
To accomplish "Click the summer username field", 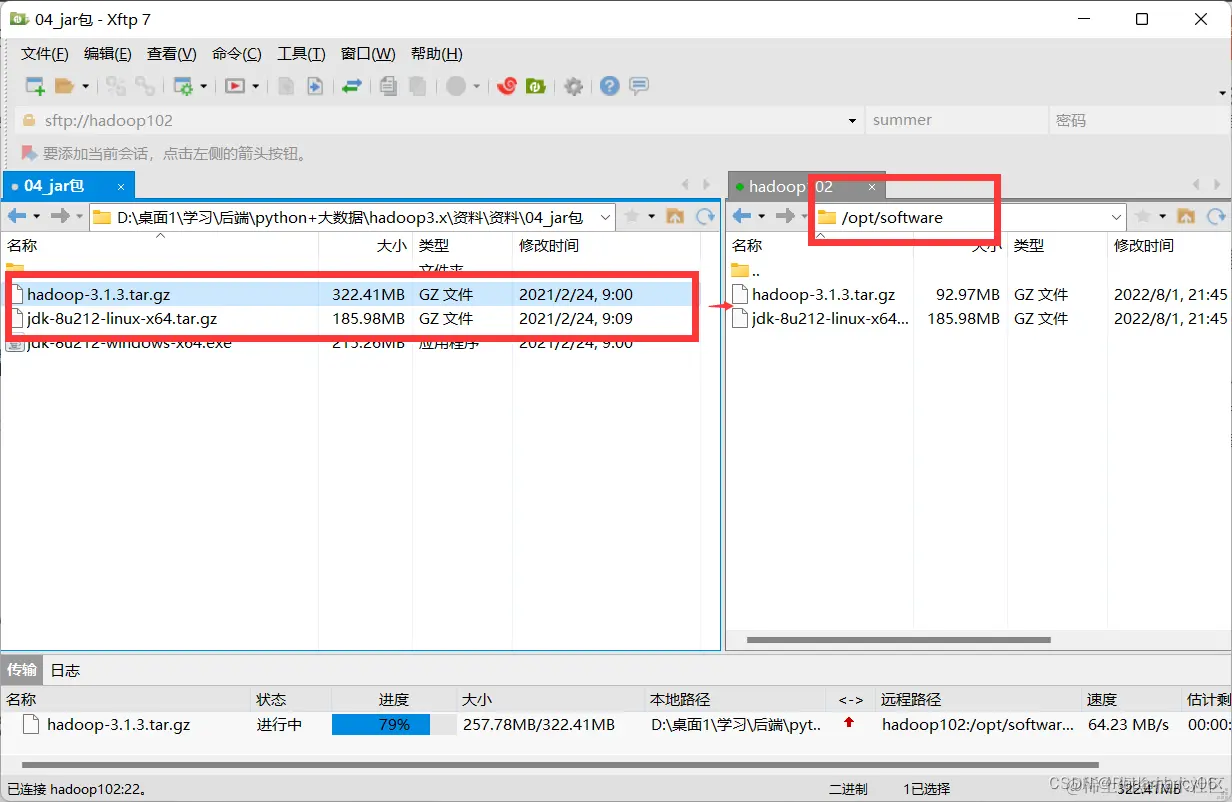I will coord(955,120).
